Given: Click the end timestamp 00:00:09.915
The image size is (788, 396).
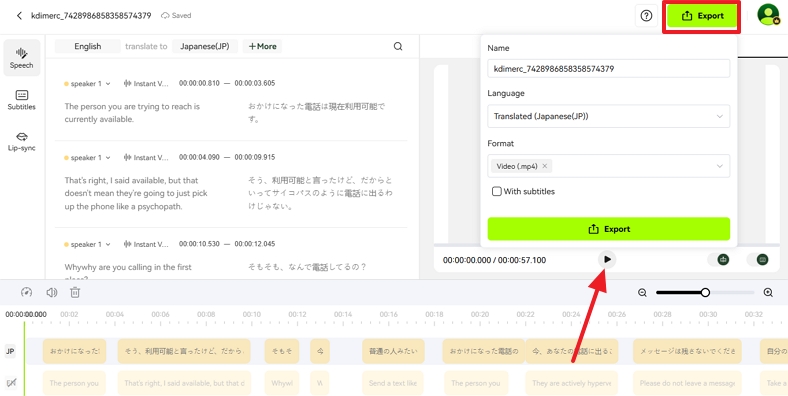Looking at the screenshot, I should (x=255, y=157).
